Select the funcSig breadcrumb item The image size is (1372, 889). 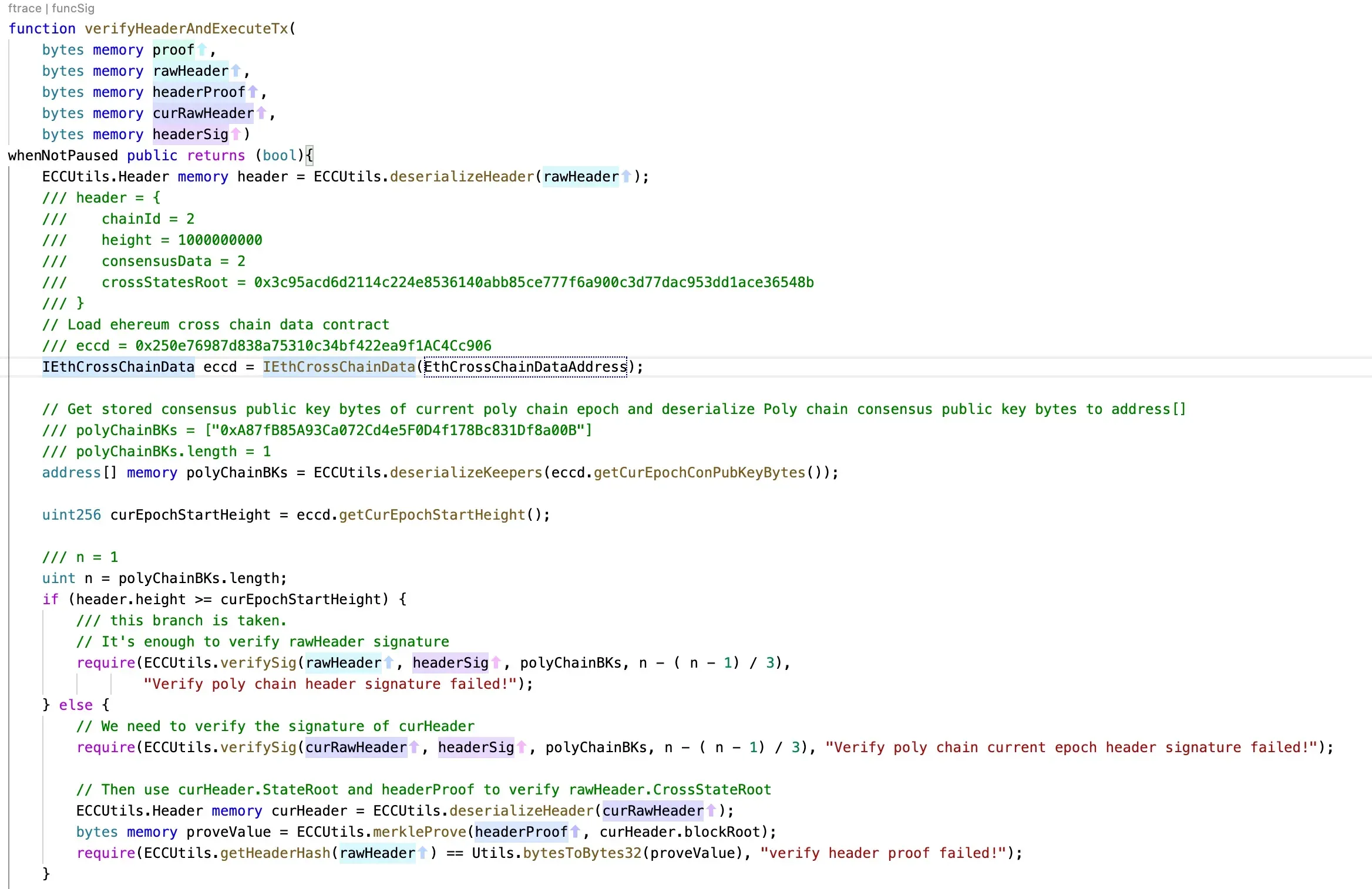click(x=72, y=8)
